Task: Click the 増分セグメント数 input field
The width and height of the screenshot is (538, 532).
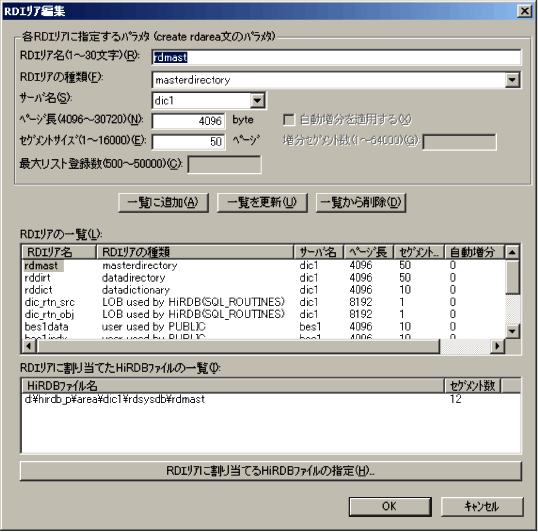Action: point(459,141)
